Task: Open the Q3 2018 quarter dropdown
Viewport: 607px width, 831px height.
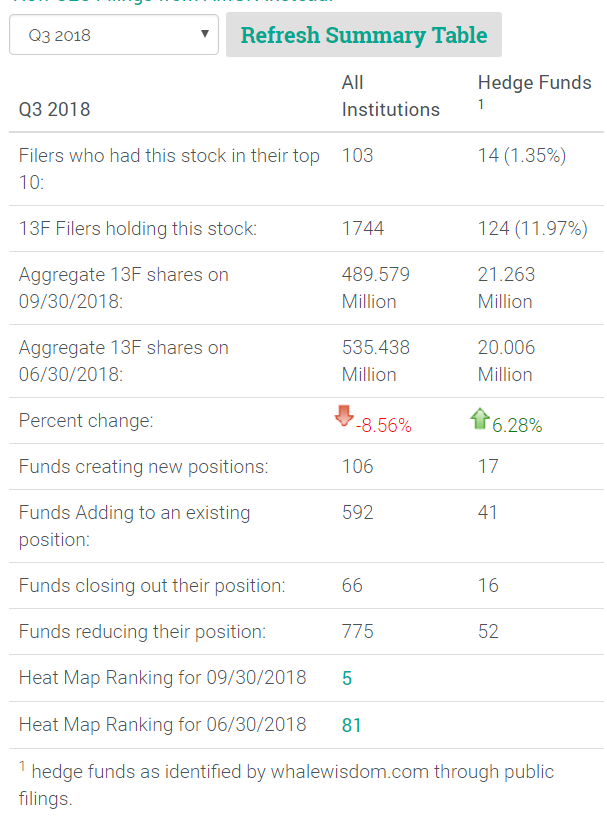Action: (x=113, y=35)
